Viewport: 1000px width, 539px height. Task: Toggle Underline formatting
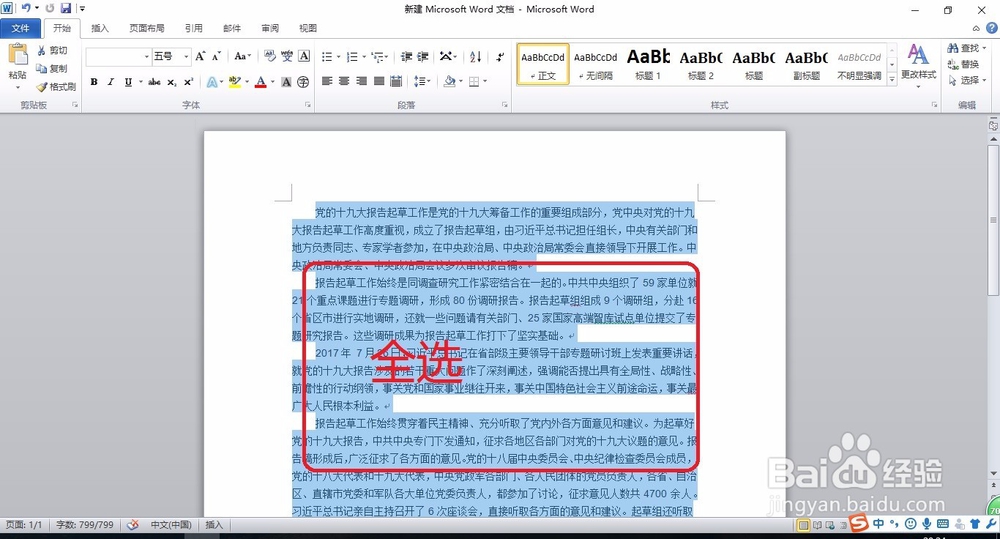click(x=128, y=82)
